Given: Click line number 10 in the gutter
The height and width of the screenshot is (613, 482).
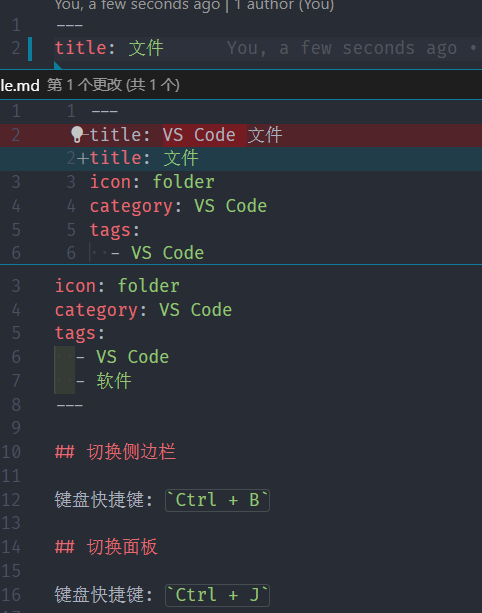Looking at the screenshot, I should [11, 452].
